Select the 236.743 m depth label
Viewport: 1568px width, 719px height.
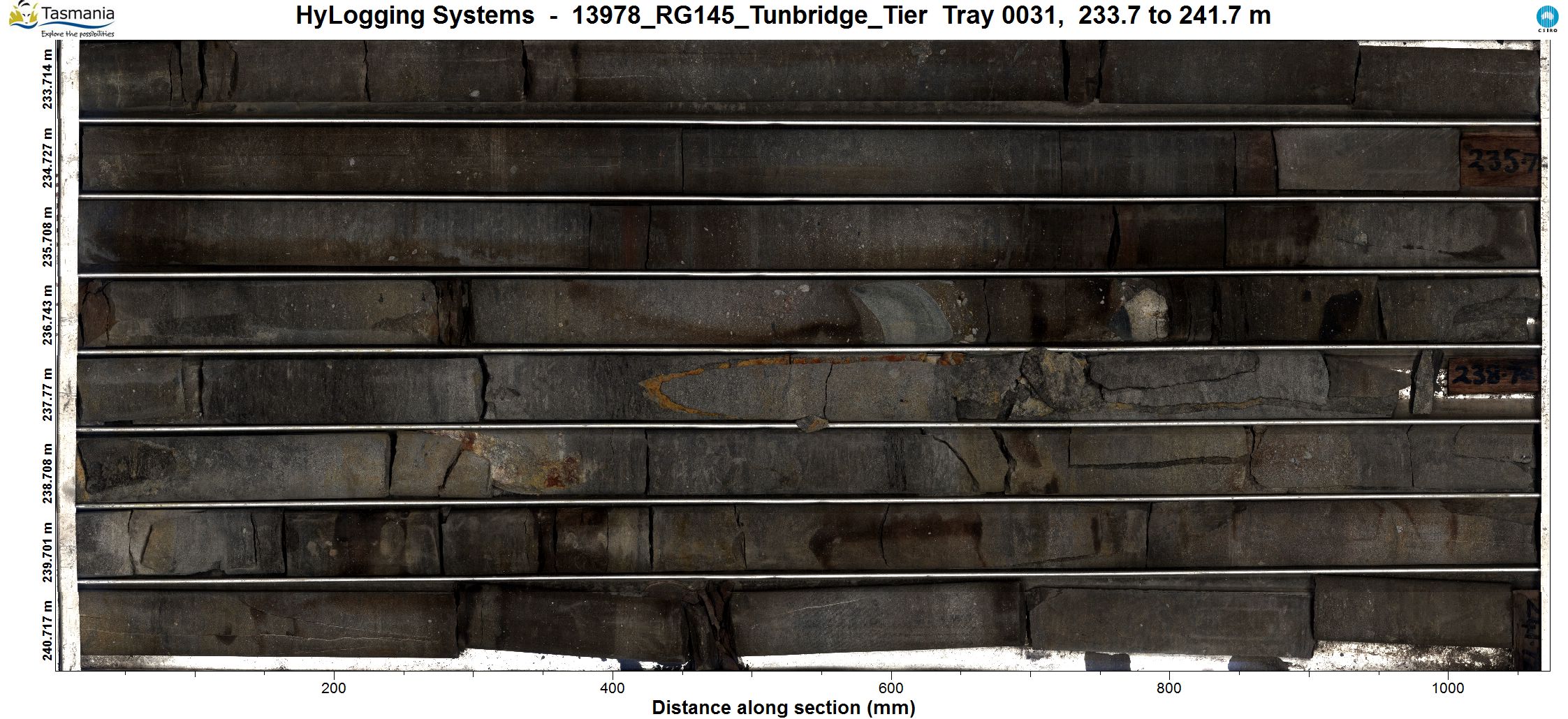pyautogui.click(x=47, y=315)
